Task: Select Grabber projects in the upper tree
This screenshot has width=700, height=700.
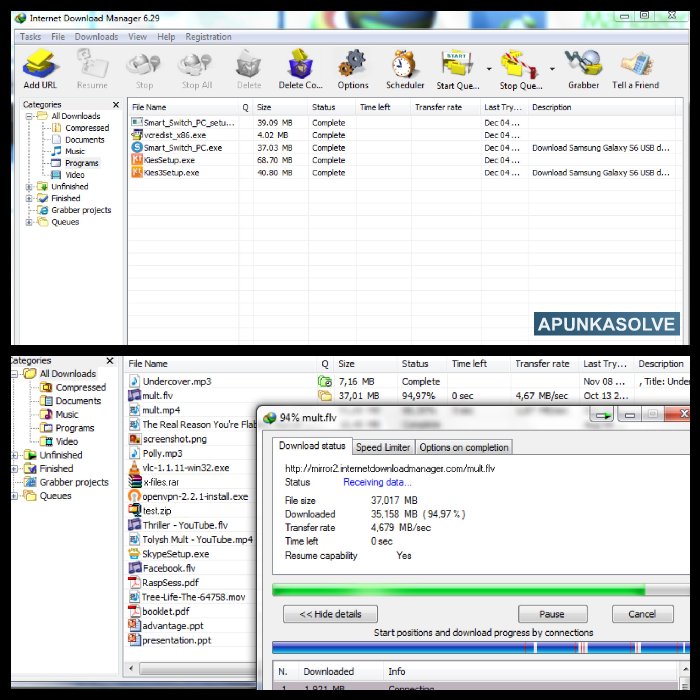Action: [x=81, y=210]
